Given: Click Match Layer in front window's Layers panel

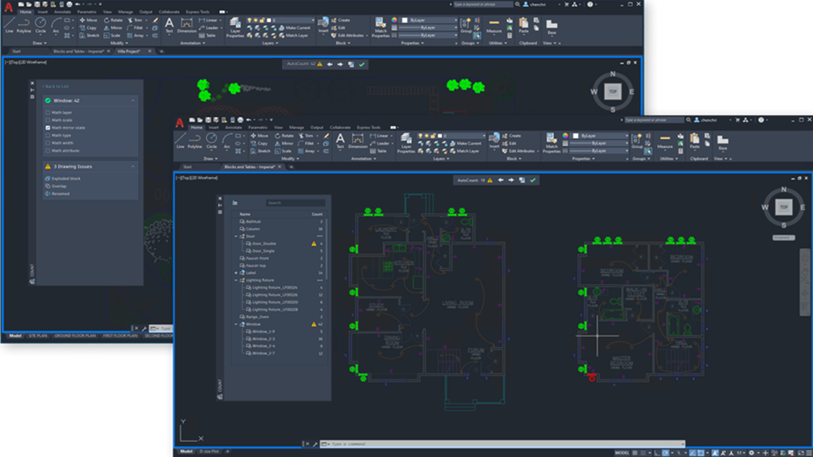Looking at the screenshot, I should pyautogui.click(x=464, y=151).
